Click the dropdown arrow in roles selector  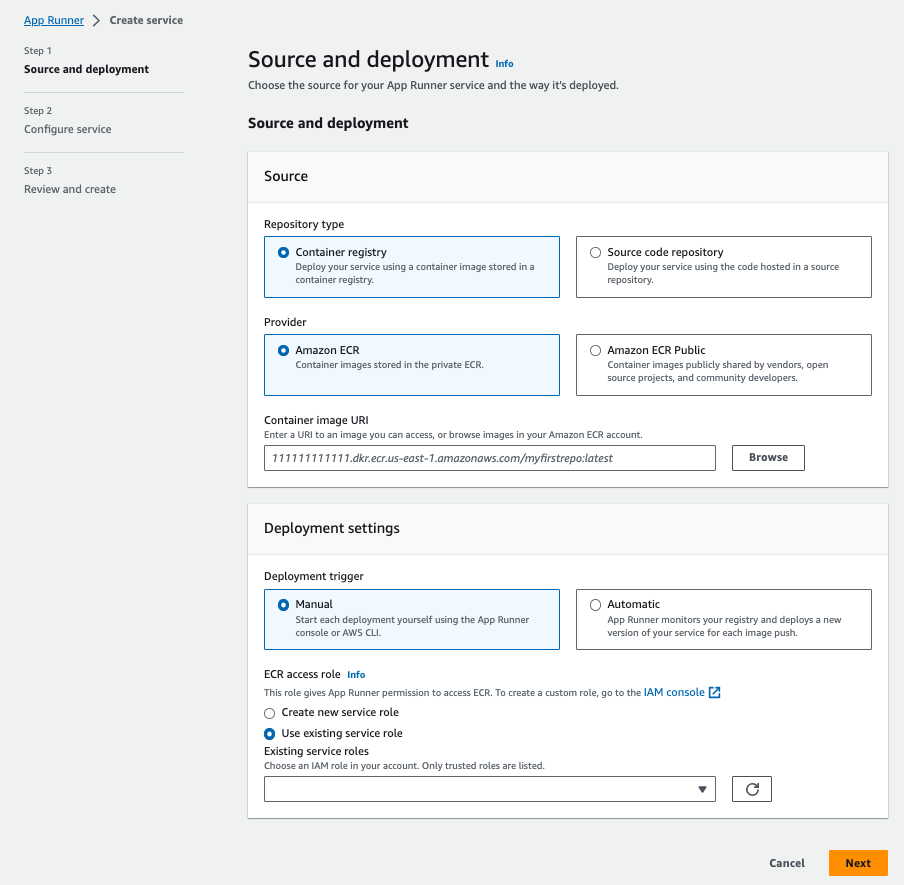702,789
